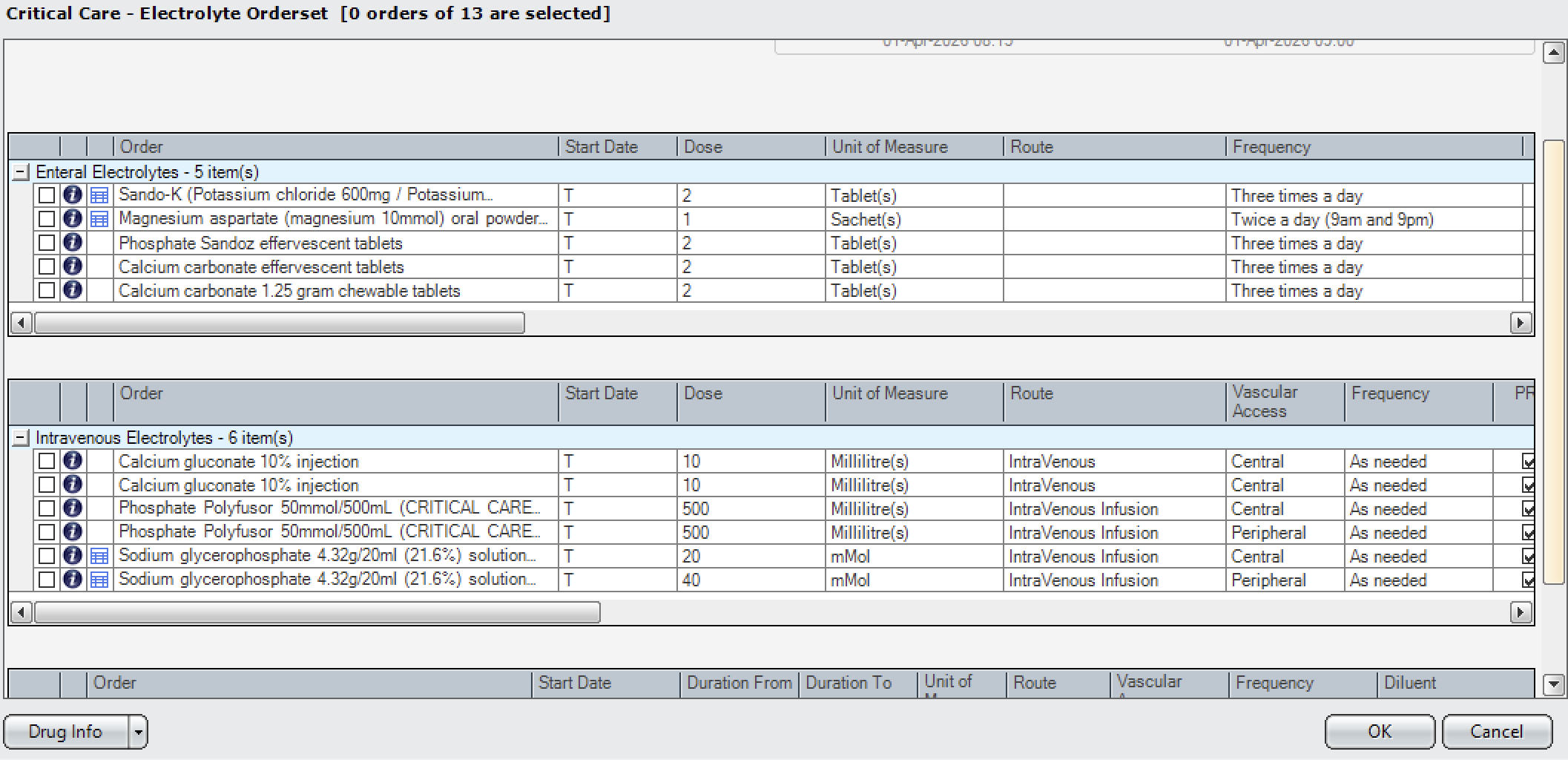Click the dialog's vertical scrollbar thumb

[x=1553, y=362]
